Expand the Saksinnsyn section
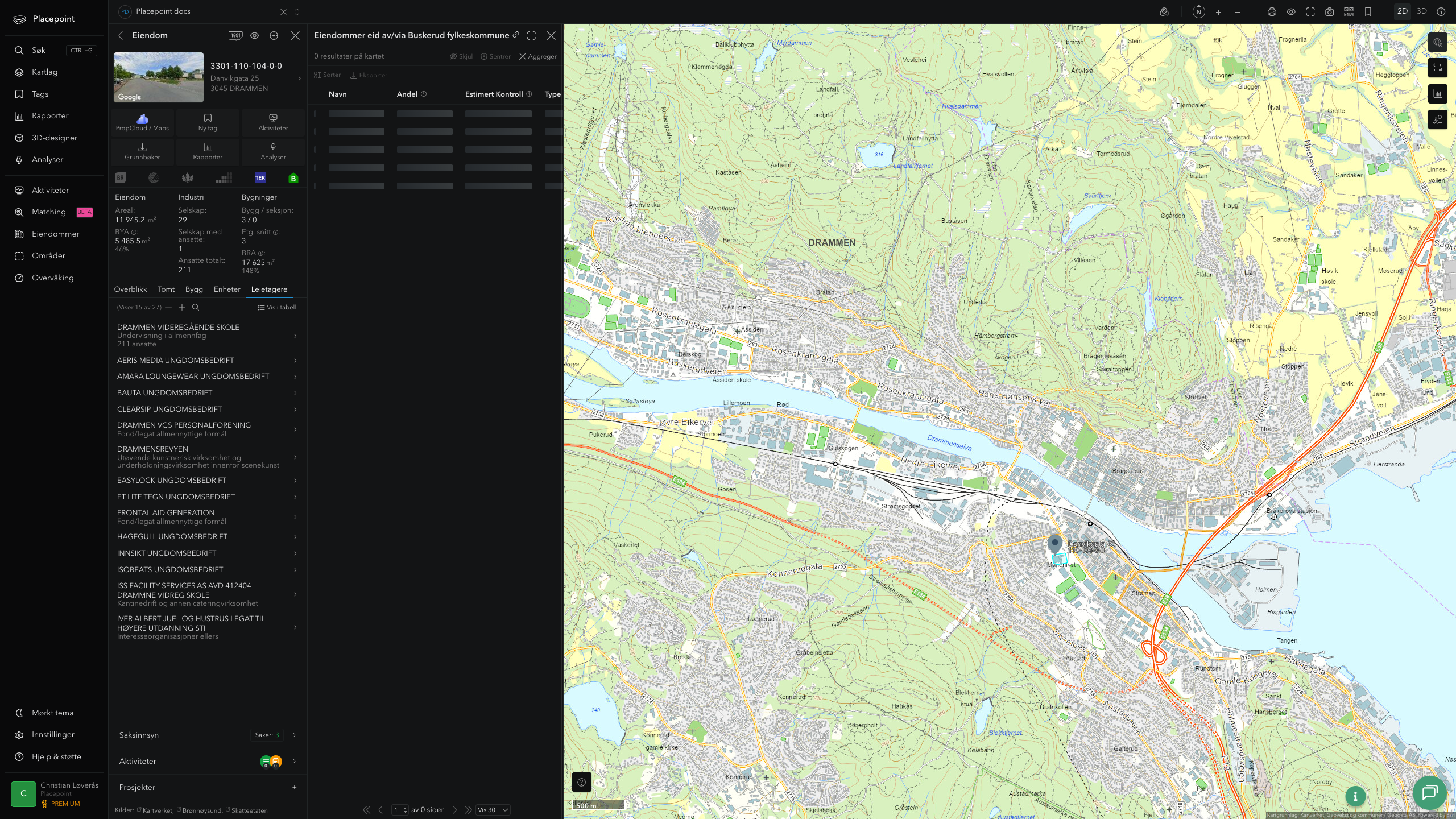This screenshot has height=819, width=1456. (x=207, y=735)
